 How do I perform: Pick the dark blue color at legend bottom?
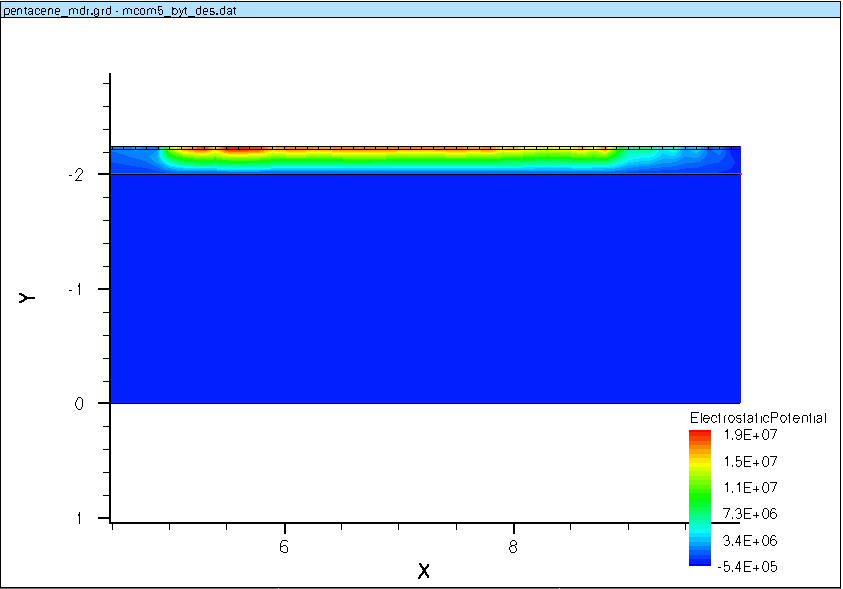(700, 563)
